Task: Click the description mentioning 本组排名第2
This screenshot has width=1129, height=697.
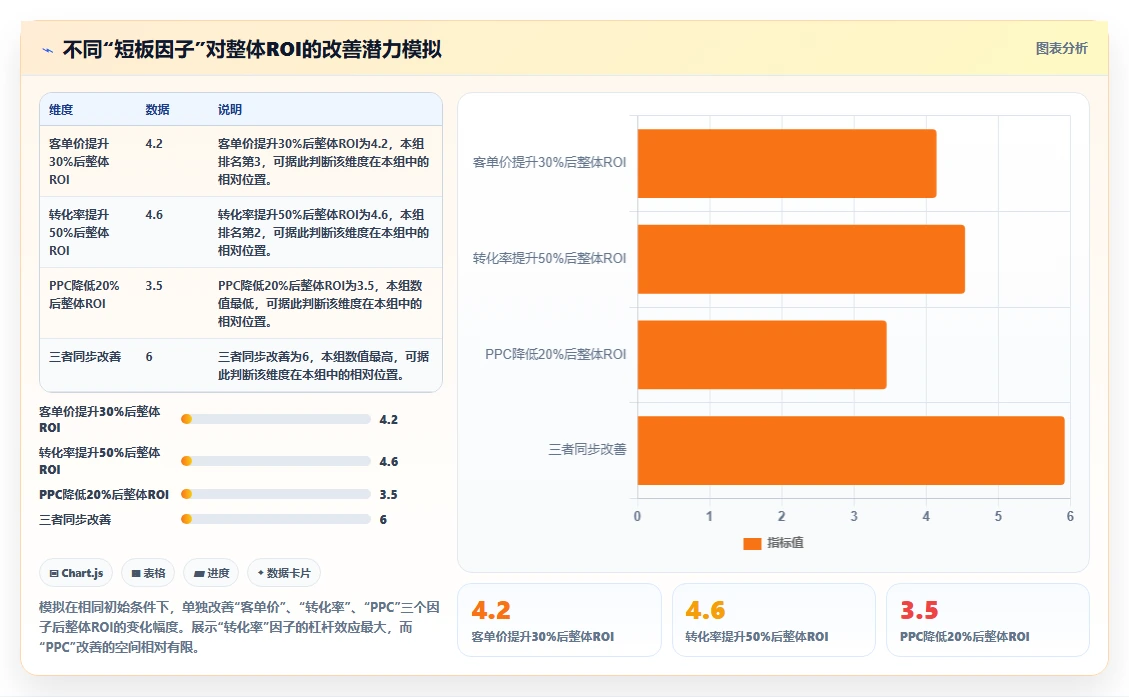Action: click(323, 233)
